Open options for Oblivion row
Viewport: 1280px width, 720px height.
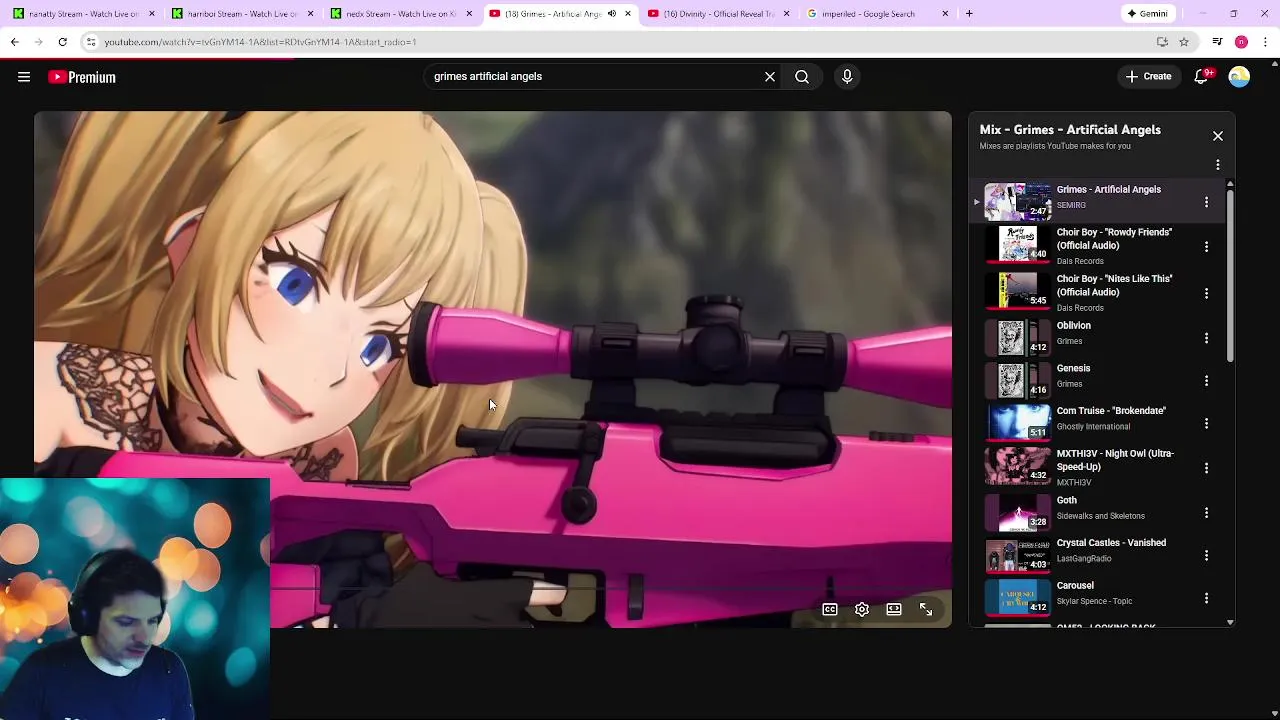tap(1206, 338)
